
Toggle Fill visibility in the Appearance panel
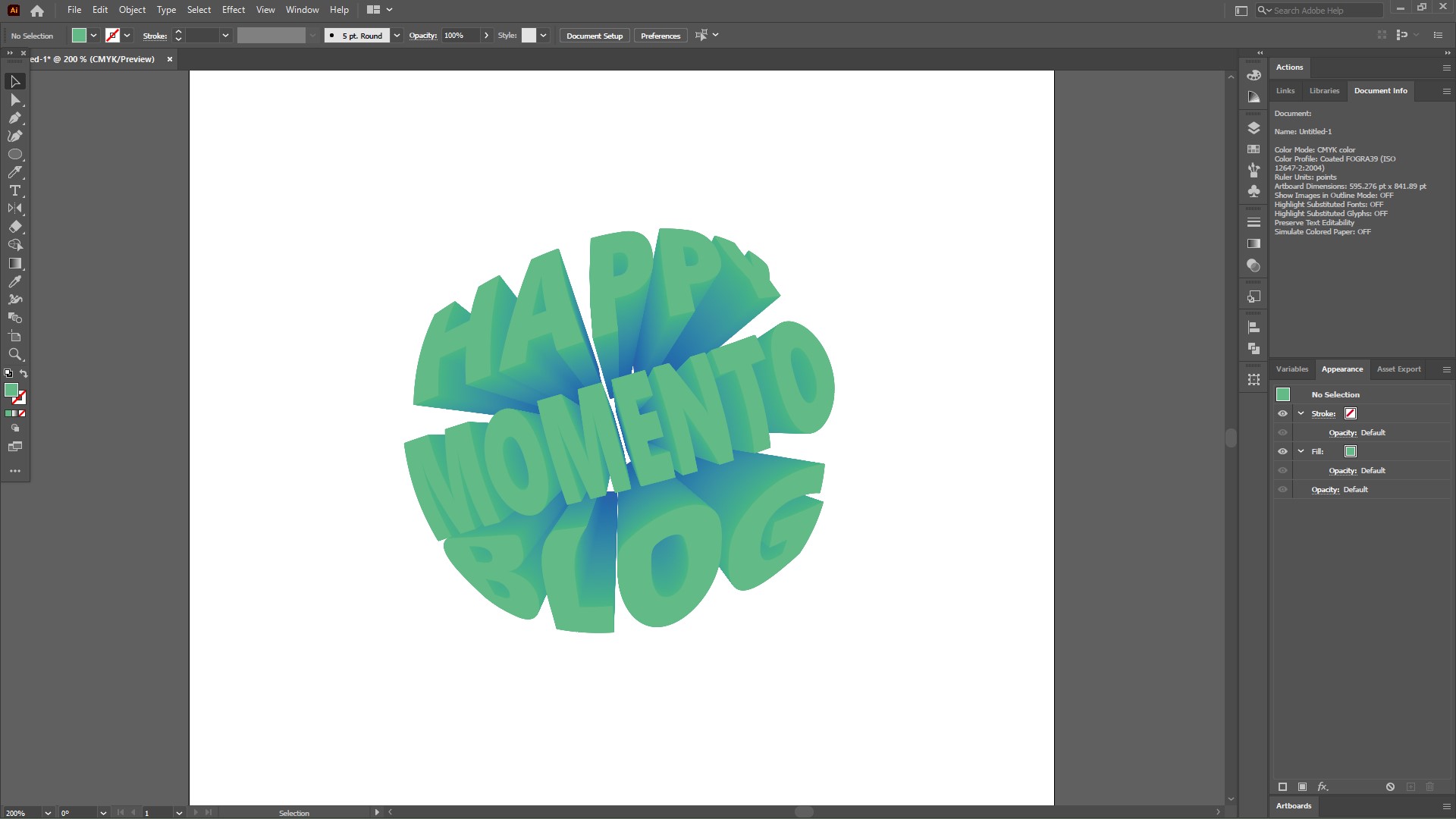1282,451
